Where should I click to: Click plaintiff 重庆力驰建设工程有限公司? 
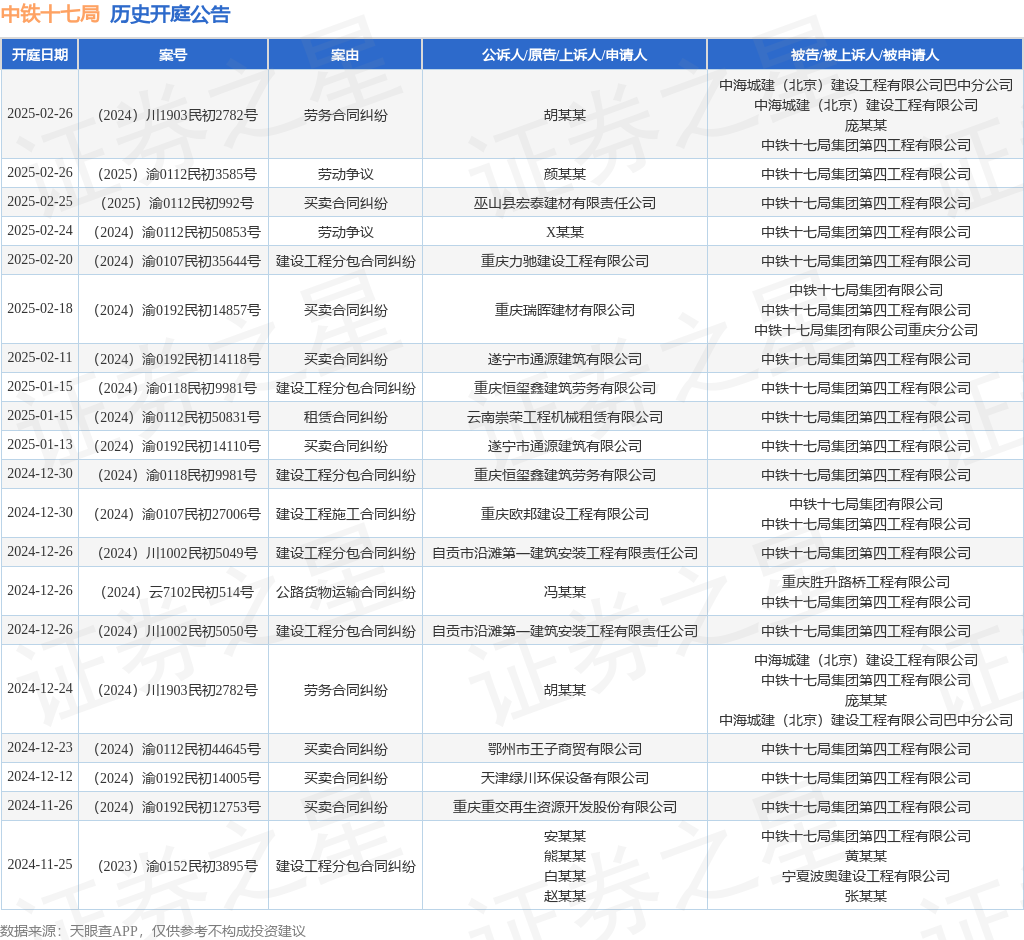565,261
